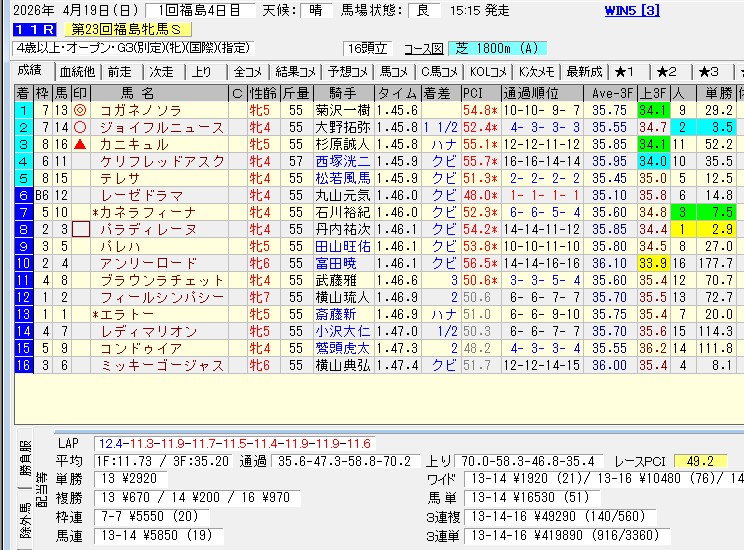Image resolution: width=744 pixels, height=550 pixels.
Task: Click the PCI column header
Action: click(x=474, y=93)
